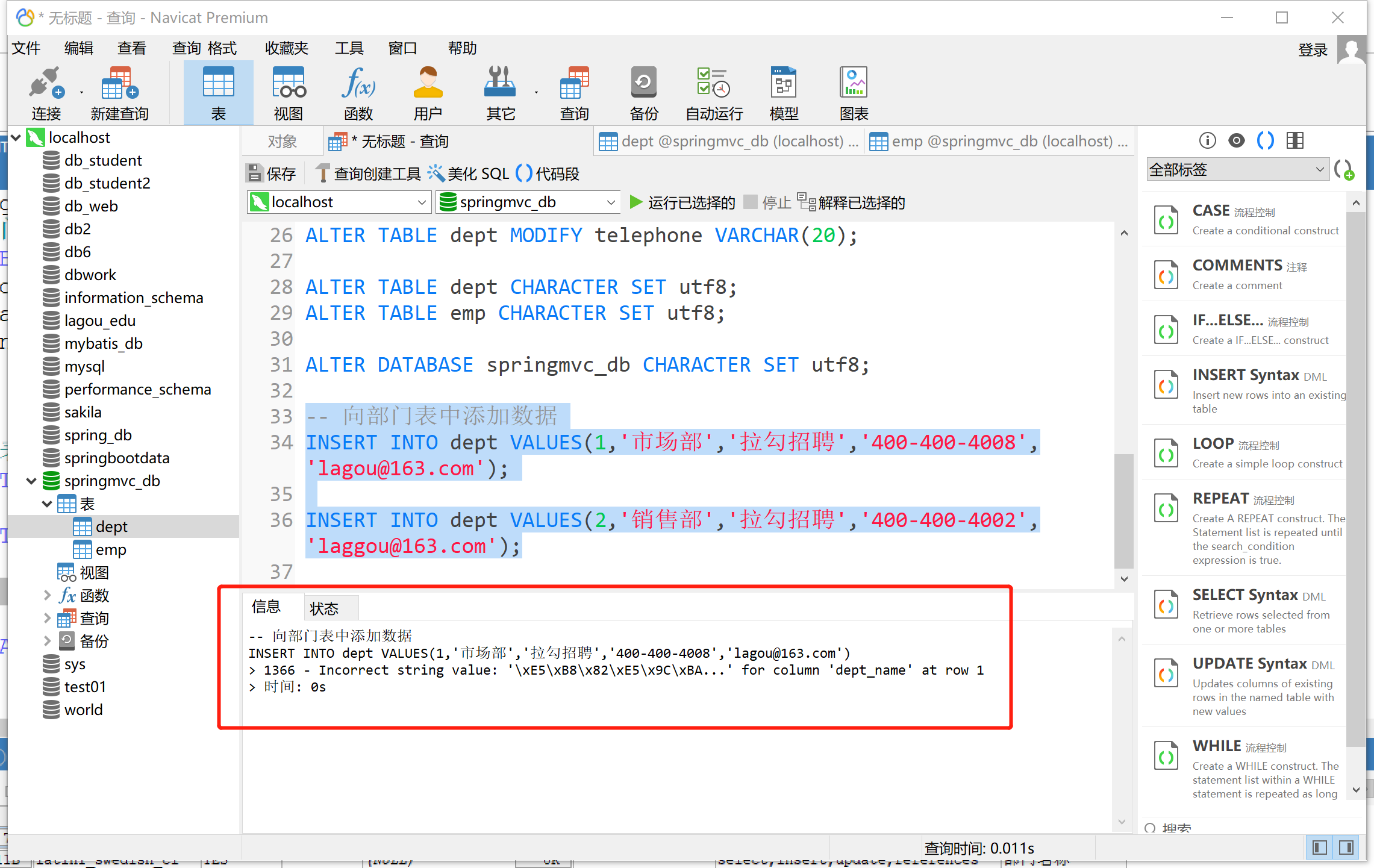Toggle the code snippet brackets panel
The image size is (1374, 868).
click(x=1265, y=140)
